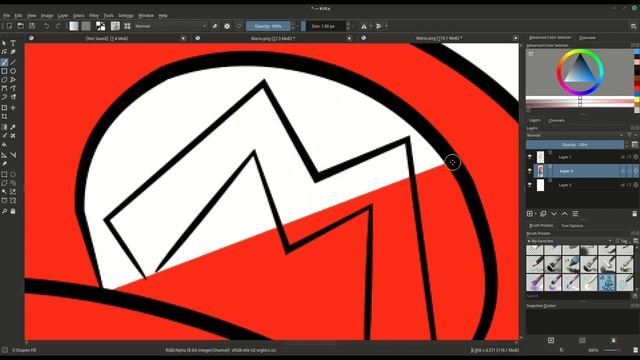The image size is (640, 360).
Task: Select the Polygon tool
Action: coord(4,80)
